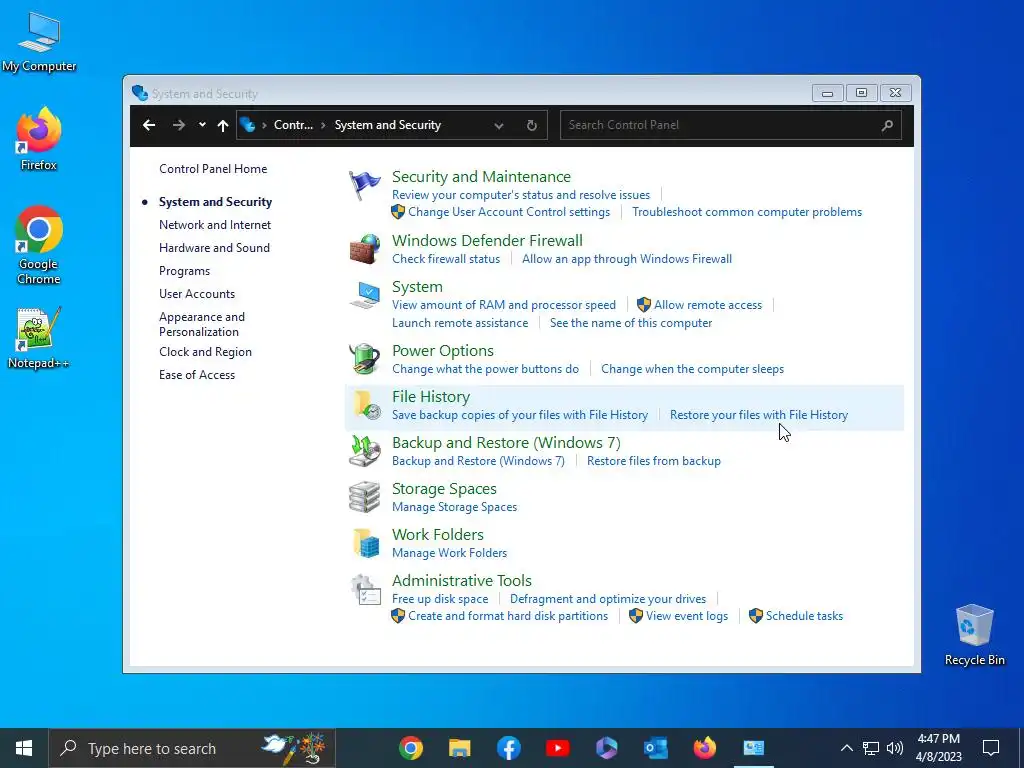Click Allow an app through Windows Firewall
This screenshot has width=1024, height=768.
tap(626, 259)
